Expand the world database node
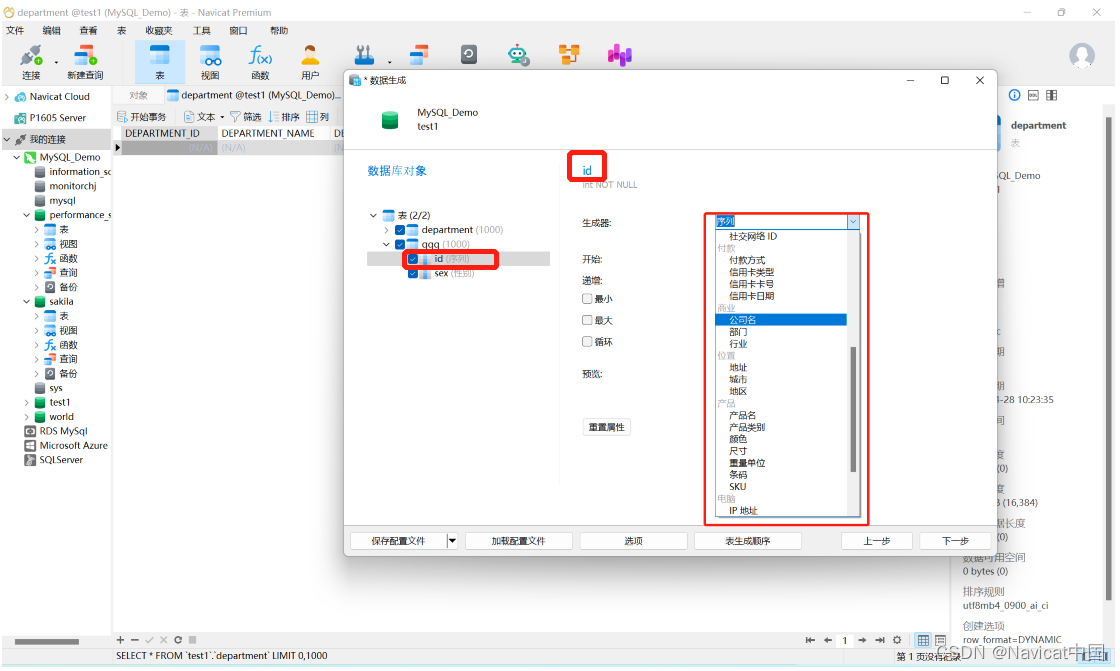1120x671 pixels. (27, 417)
